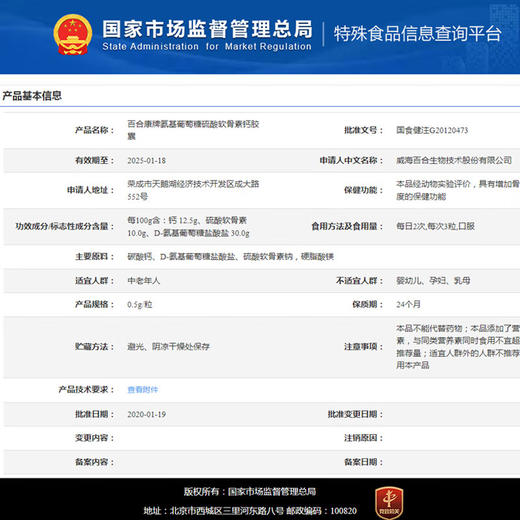The image size is (520, 520).
Task: Select the 产品基本信息 section heading
Action: coord(32,96)
